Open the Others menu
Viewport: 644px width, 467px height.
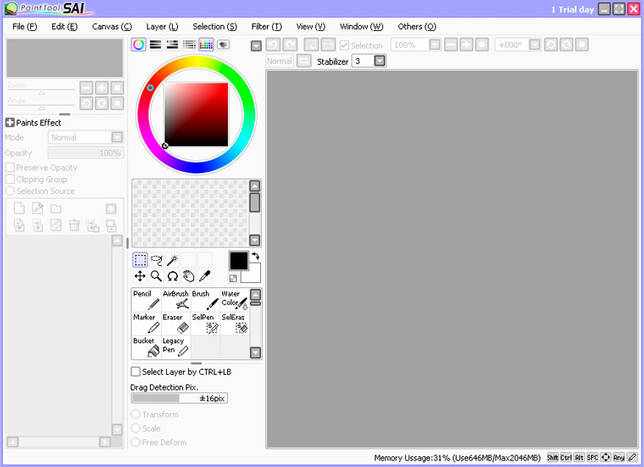click(x=416, y=27)
